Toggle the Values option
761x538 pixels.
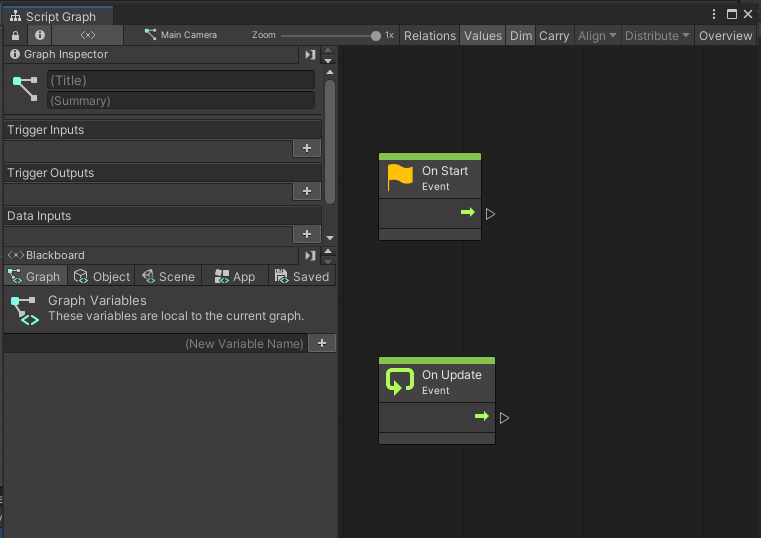point(482,36)
